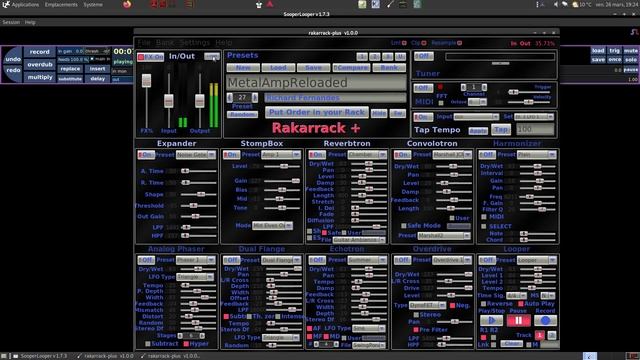This screenshot has width=640, height=360.
Task: Click the Save preset button
Action: pyautogui.click(x=313, y=68)
